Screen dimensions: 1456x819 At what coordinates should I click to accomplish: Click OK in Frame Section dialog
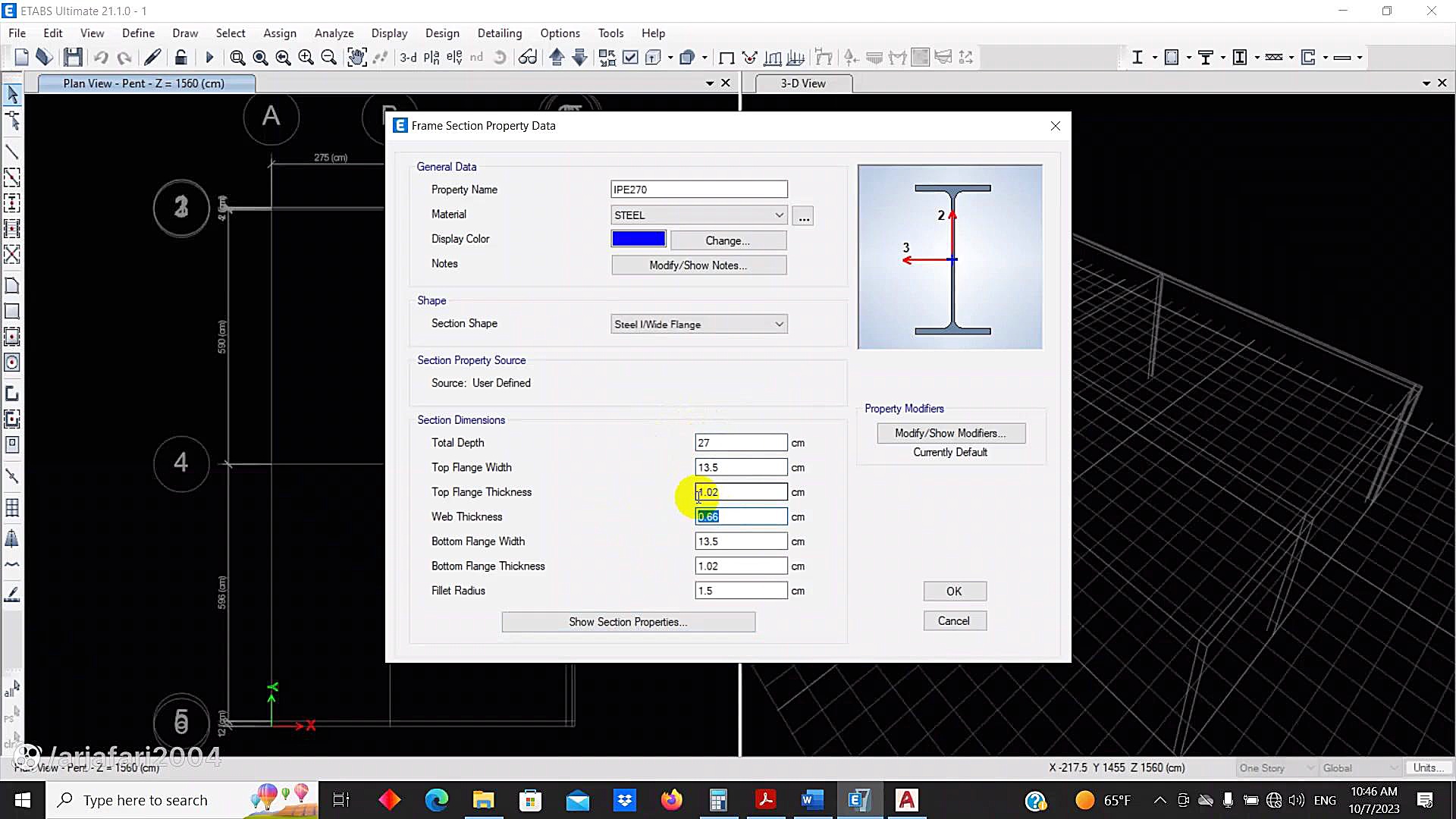[x=954, y=591]
